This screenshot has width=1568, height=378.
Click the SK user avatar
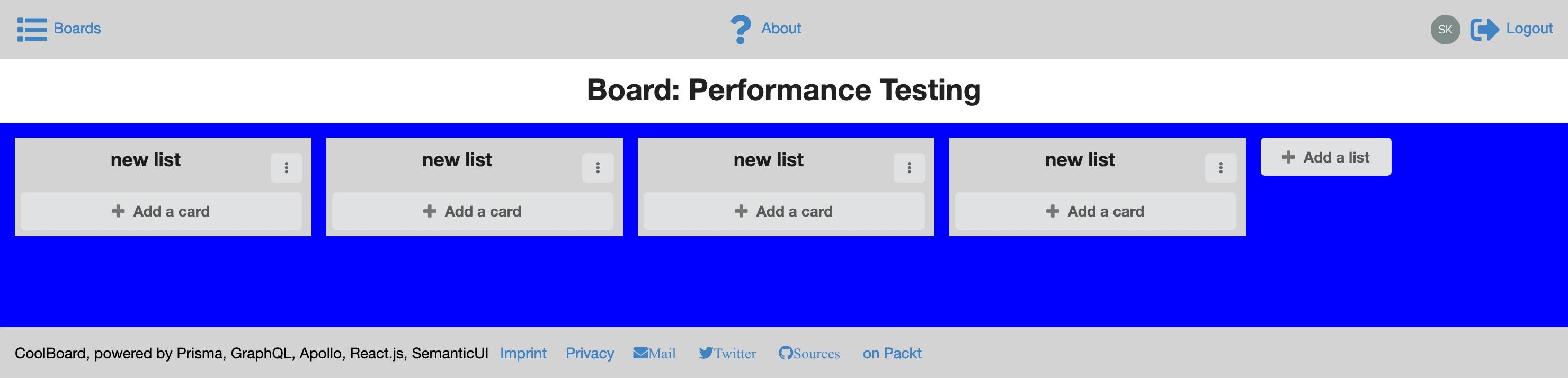click(x=1445, y=29)
